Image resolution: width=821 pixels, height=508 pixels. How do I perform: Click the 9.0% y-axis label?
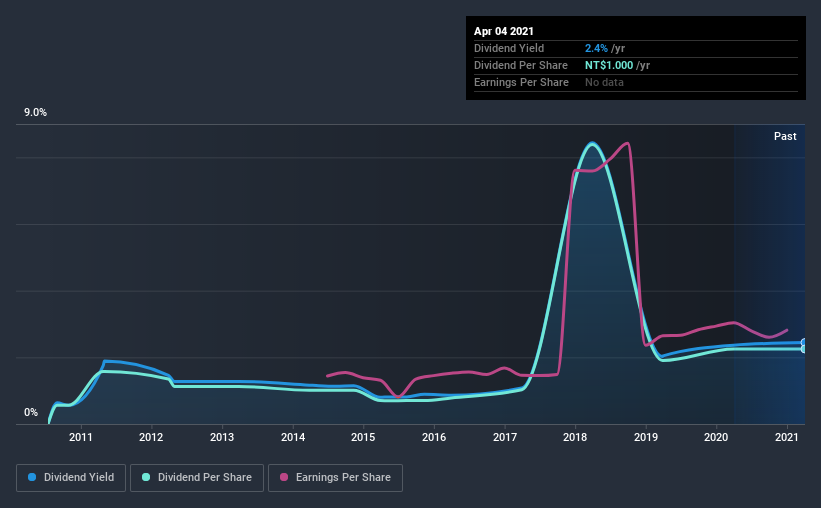coord(35,113)
